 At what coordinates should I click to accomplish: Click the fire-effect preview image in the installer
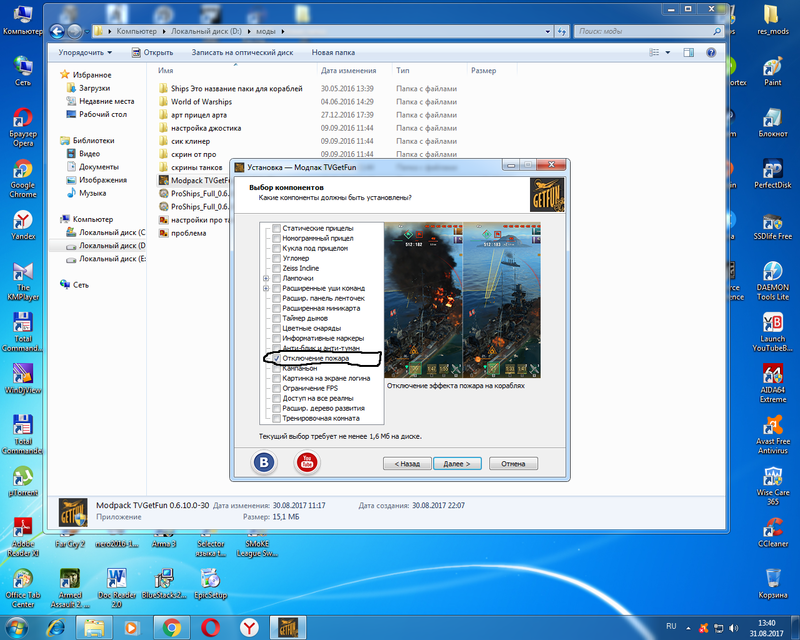(x=462, y=300)
